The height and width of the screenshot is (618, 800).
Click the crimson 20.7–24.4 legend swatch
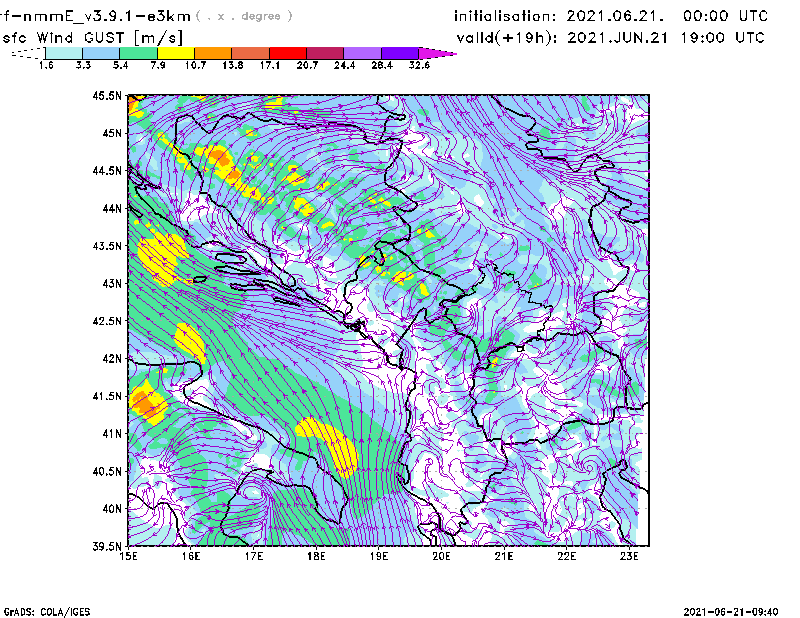click(325, 53)
